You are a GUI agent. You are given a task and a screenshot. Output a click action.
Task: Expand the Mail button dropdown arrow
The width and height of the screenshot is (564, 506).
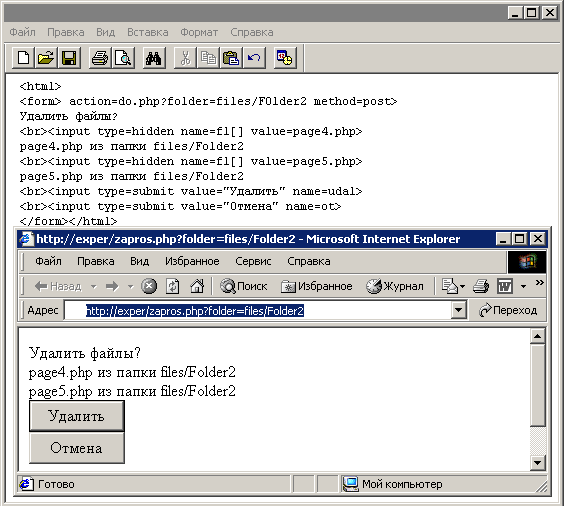point(463,287)
